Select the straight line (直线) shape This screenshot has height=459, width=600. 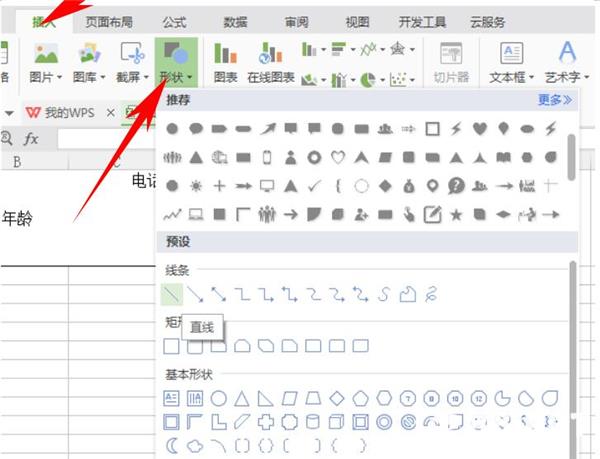point(172,295)
